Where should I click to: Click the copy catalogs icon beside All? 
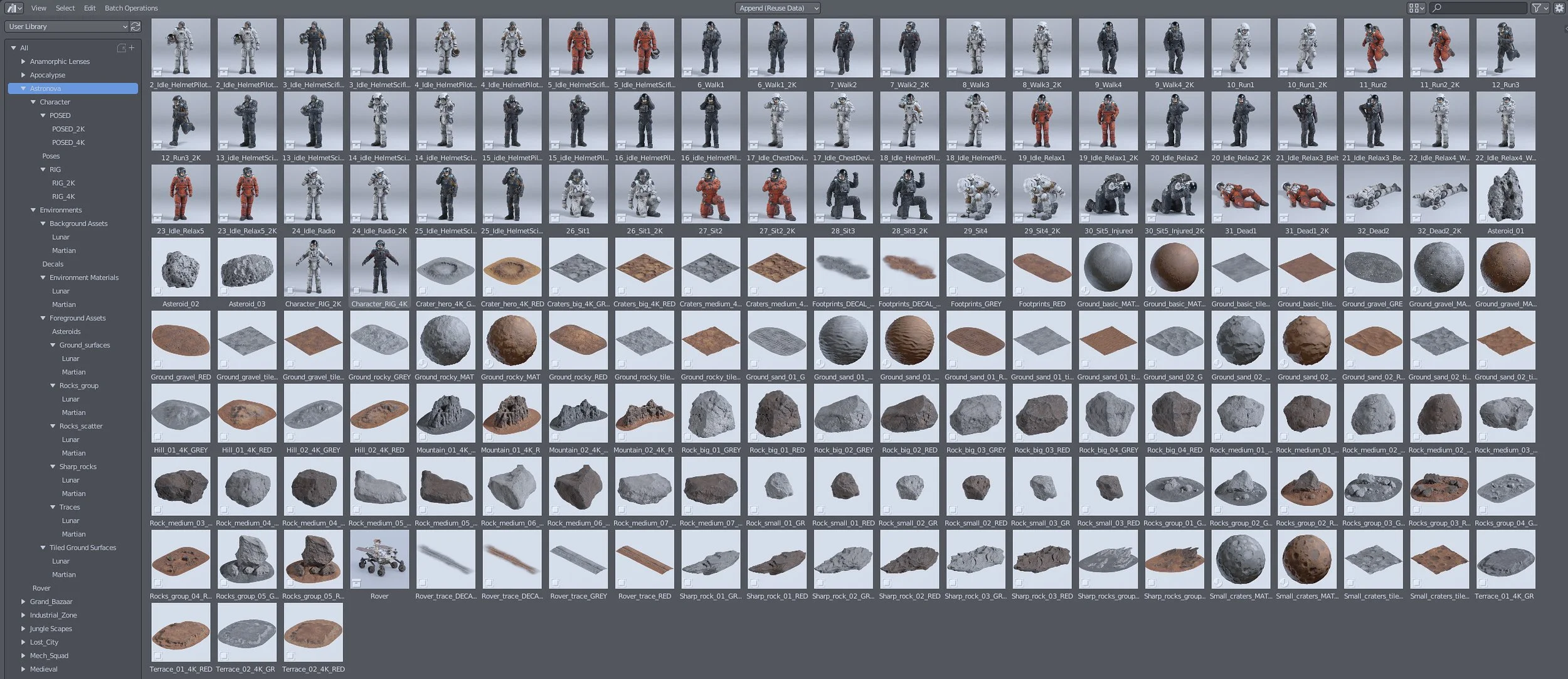pyautogui.click(x=122, y=48)
